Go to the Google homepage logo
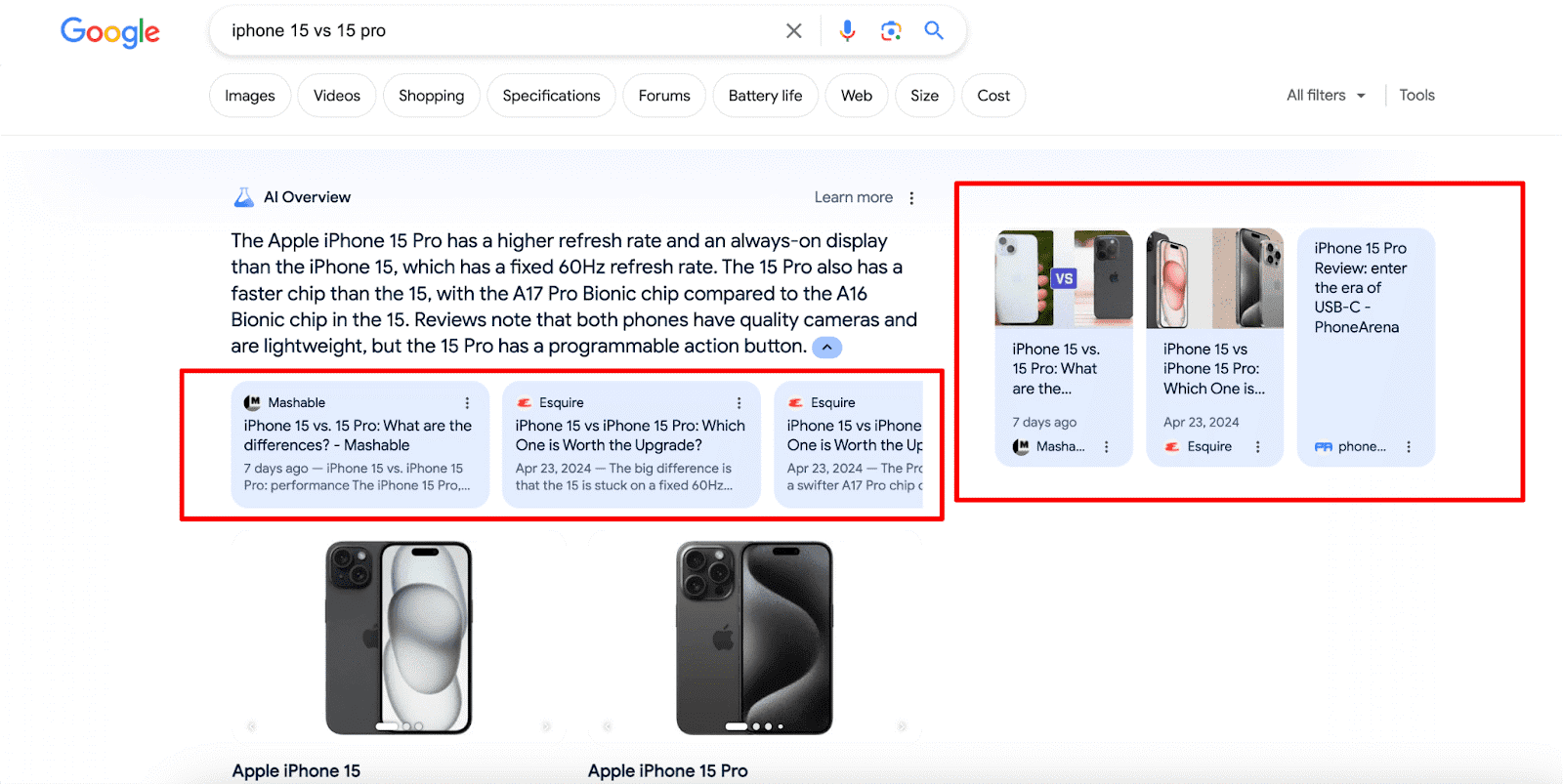The width and height of the screenshot is (1563, 784). point(110,32)
